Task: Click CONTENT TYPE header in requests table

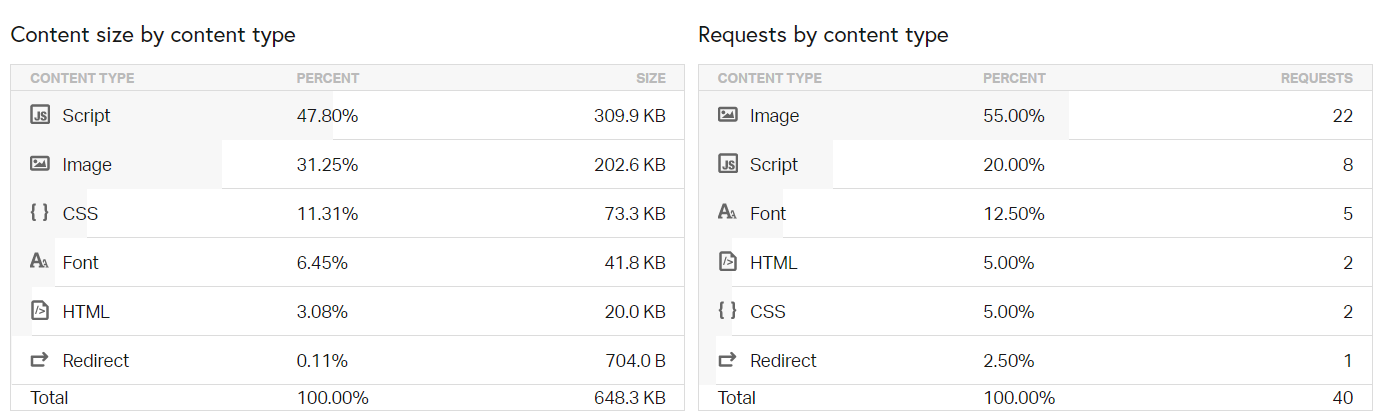Action: tap(769, 78)
